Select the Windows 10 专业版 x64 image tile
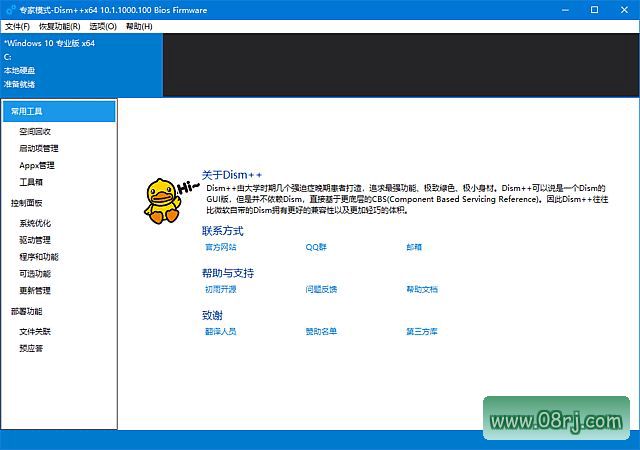Viewport: 640px width, 450px height. 82,65
